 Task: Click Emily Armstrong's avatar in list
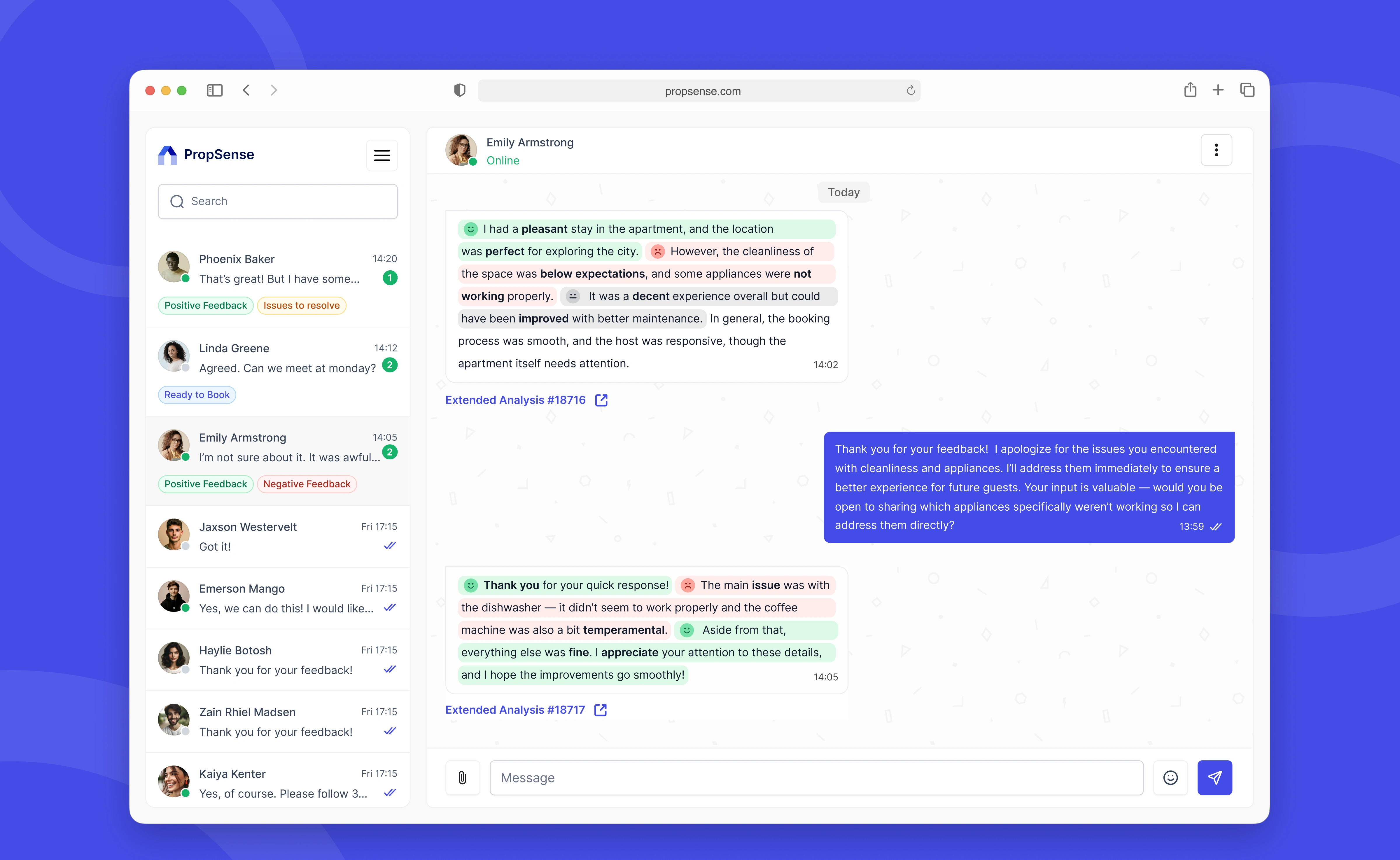174,445
